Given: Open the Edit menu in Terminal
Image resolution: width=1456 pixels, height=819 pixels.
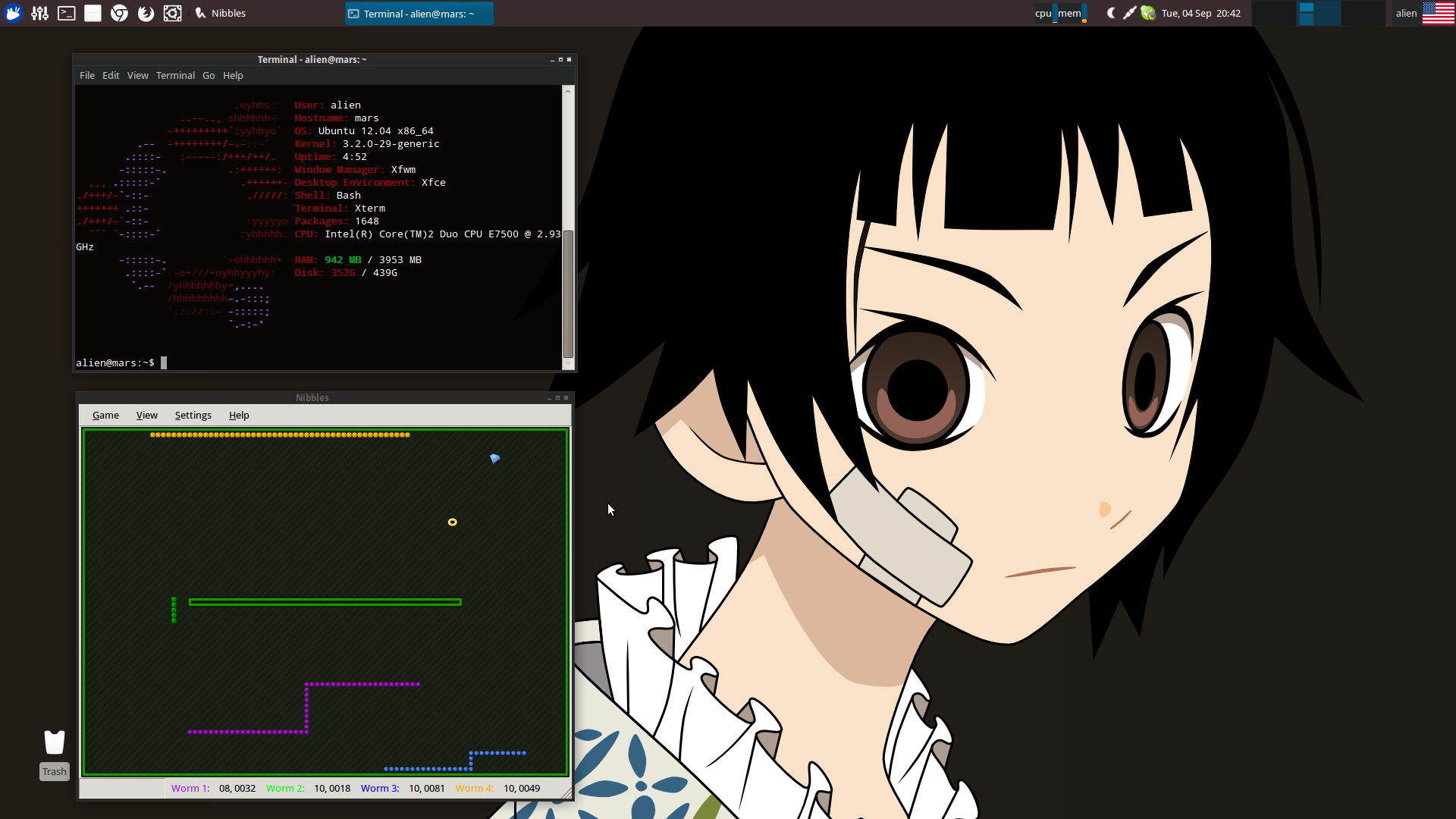Looking at the screenshot, I should (x=111, y=75).
